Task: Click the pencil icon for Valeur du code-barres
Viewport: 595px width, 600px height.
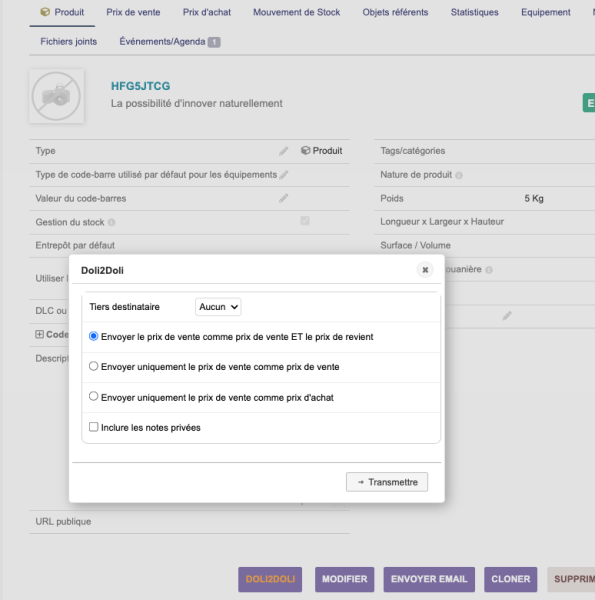Action: click(x=284, y=198)
